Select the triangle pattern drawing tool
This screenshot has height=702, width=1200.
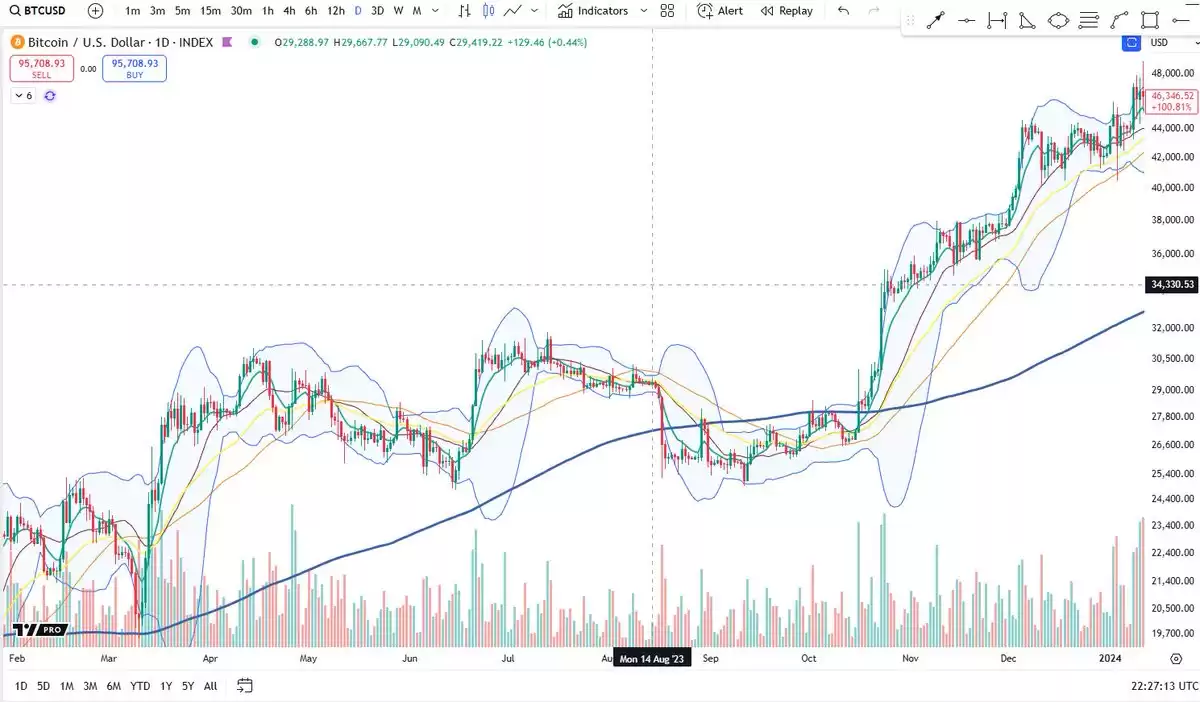pyautogui.click(x=1027, y=20)
